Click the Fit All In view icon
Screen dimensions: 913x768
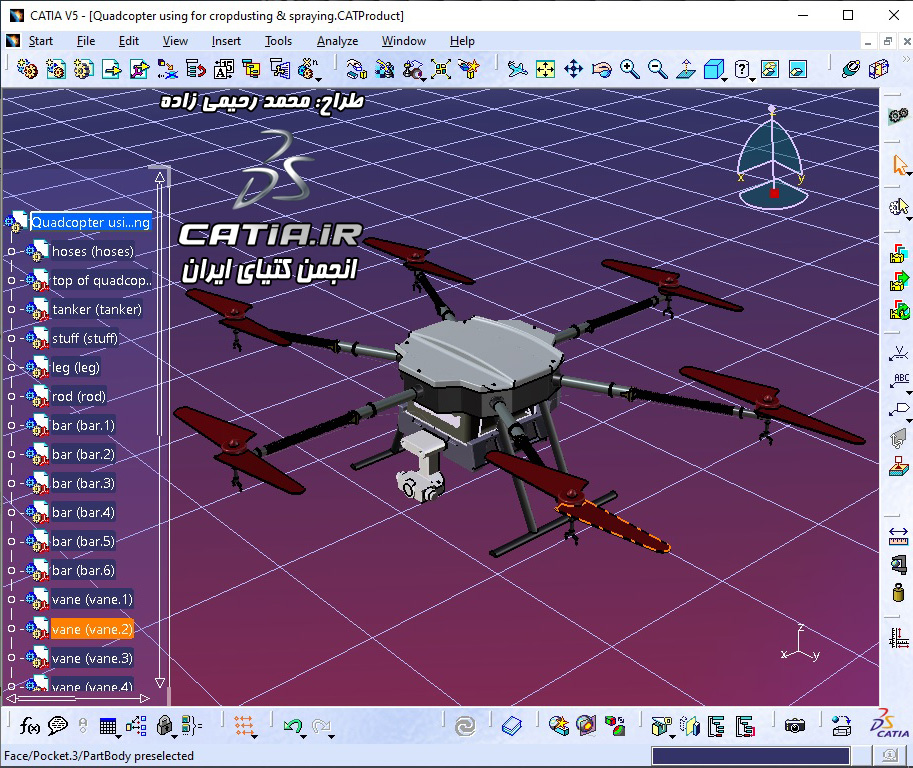(x=545, y=69)
